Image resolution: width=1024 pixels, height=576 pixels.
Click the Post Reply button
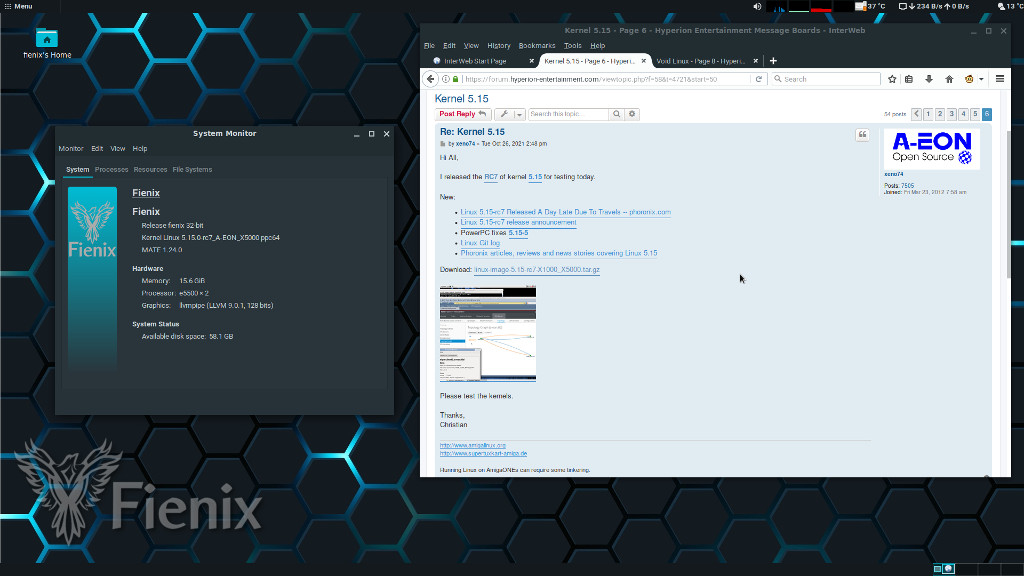pos(463,114)
